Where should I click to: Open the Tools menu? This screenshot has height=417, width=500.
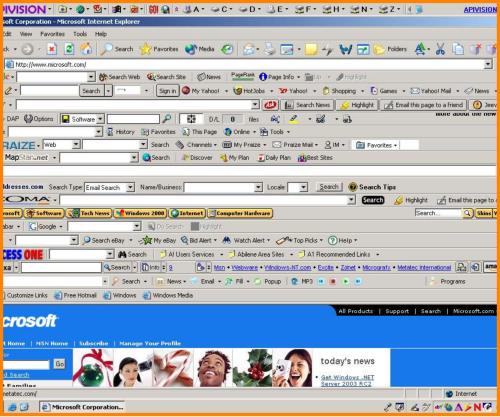click(x=80, y=34)
